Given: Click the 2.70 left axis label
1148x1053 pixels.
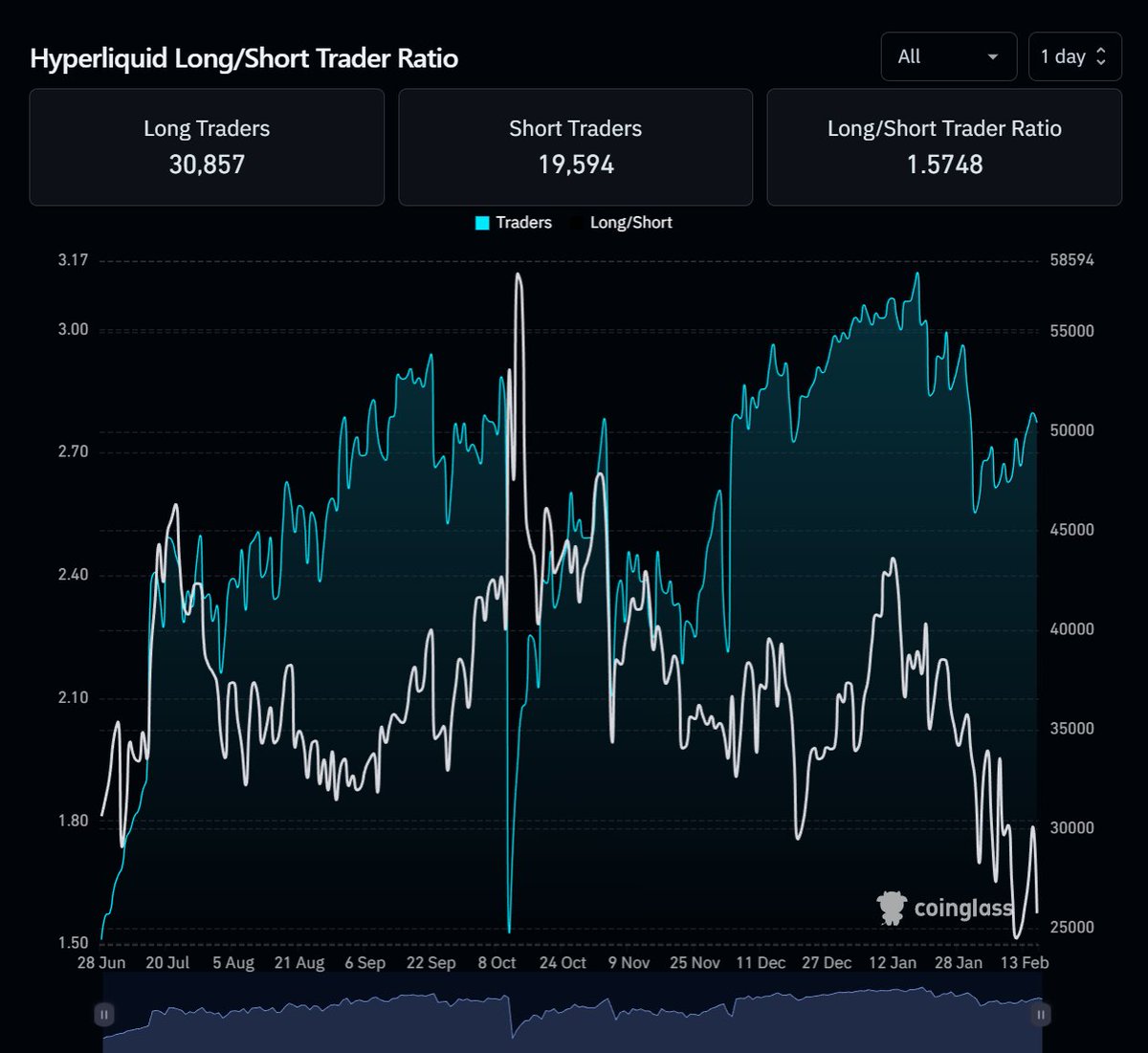Looking at the screenshot, I should 73,451.
